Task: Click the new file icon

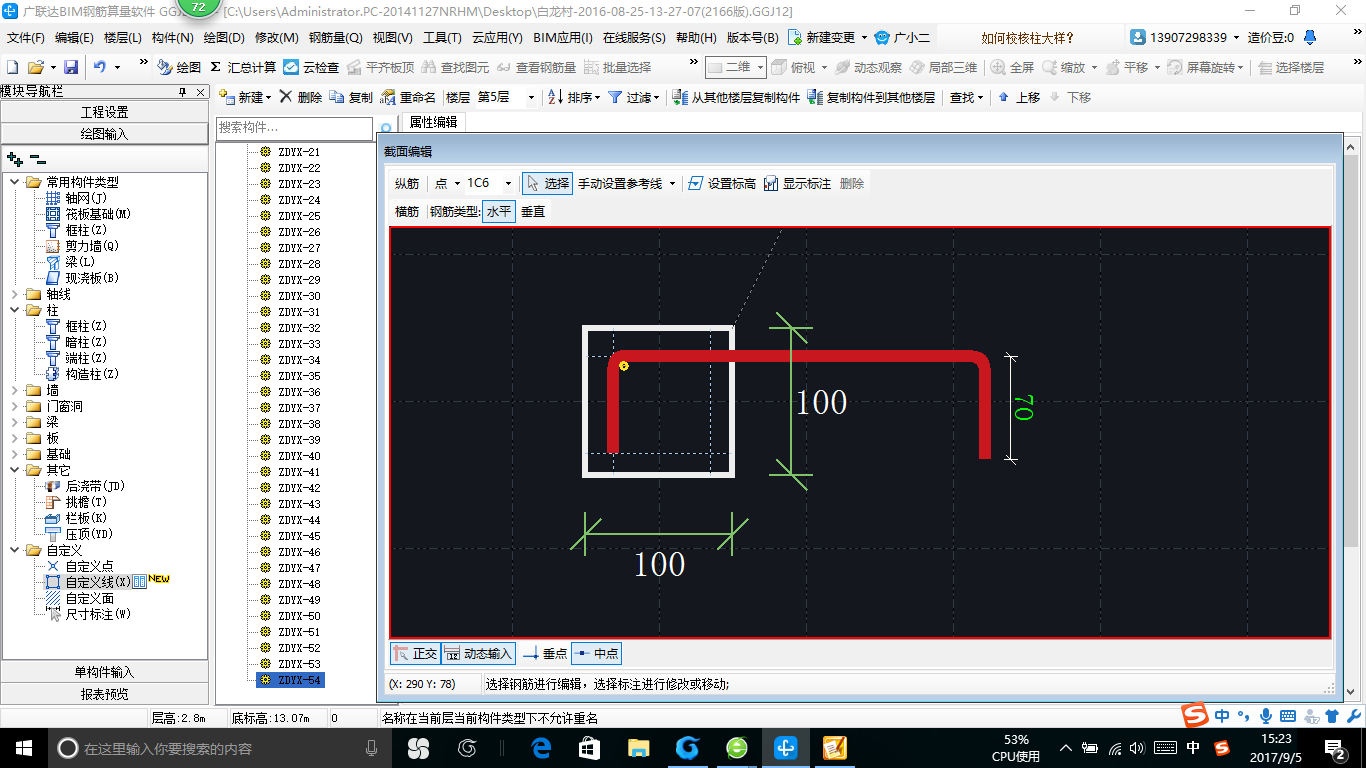Action: pos(13,67)
